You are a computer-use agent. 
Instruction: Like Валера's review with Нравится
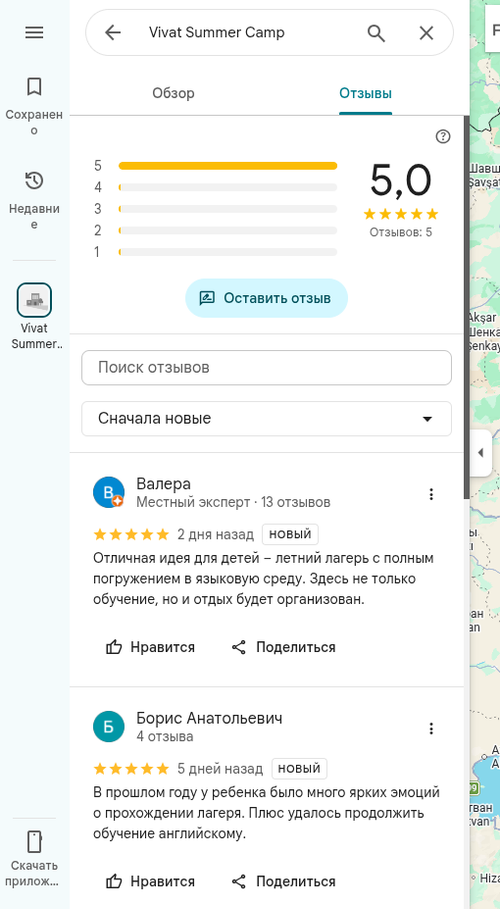pos(151,647)
